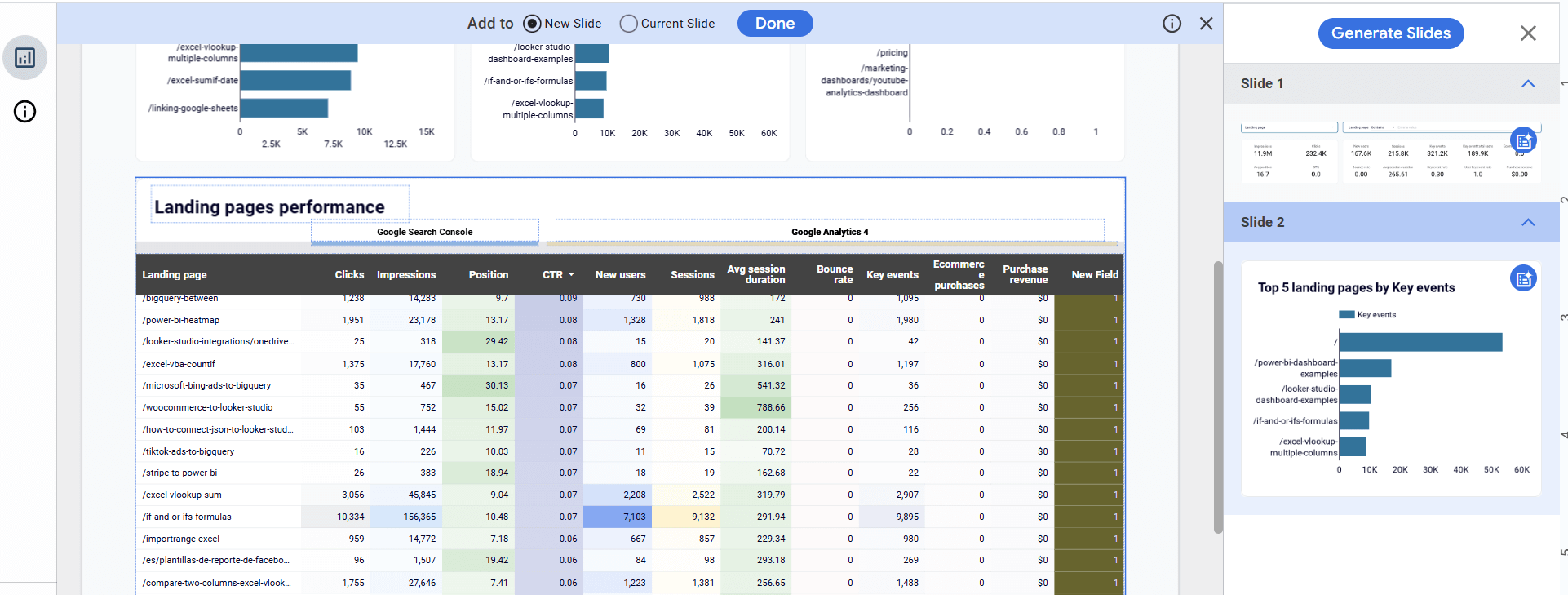The height and width of the screenshot is (595, 1568).
Task: Open the chart report icon in left sidebar
Action: [24, 58]
